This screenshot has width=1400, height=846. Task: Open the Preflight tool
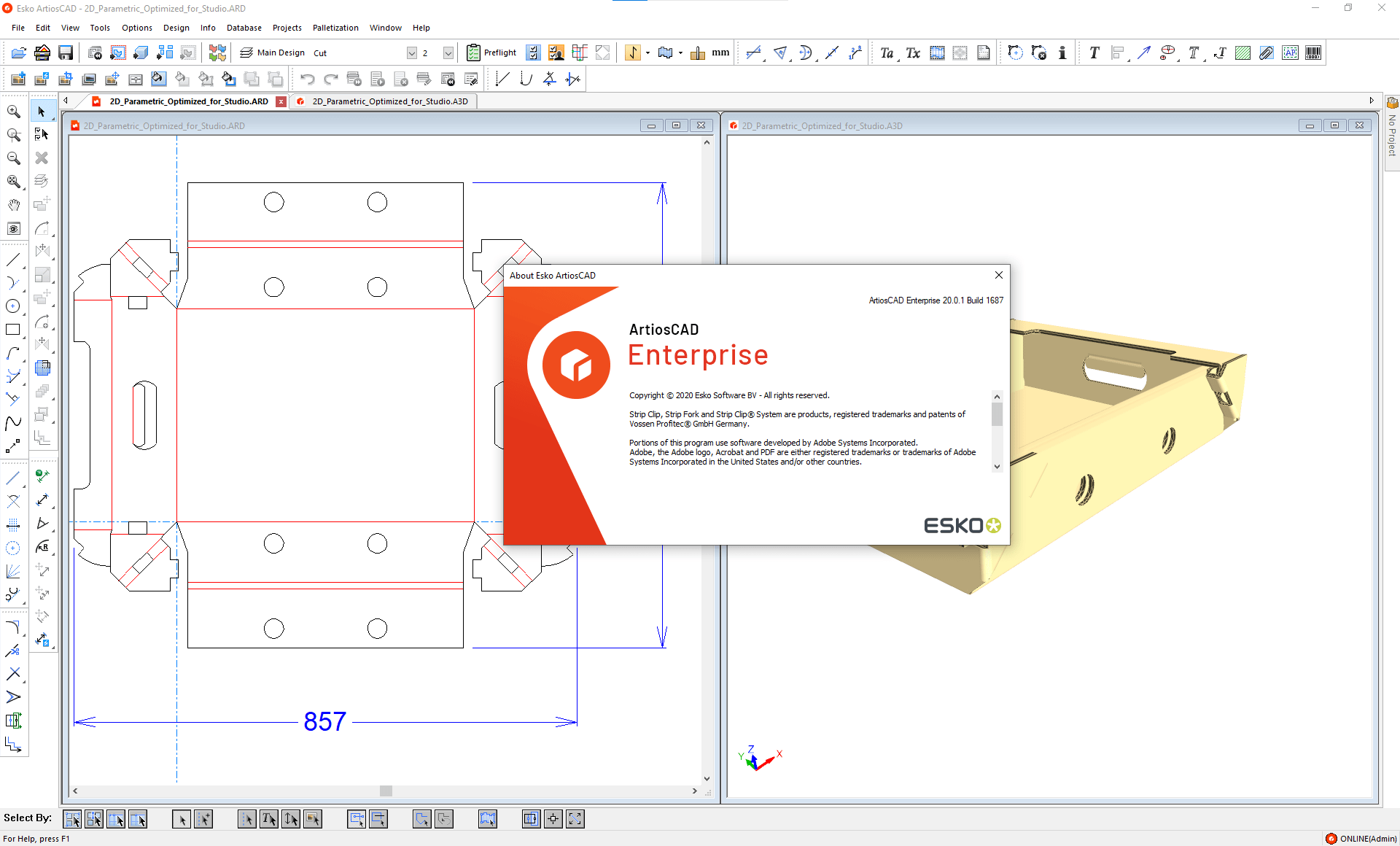click(491, 53)
